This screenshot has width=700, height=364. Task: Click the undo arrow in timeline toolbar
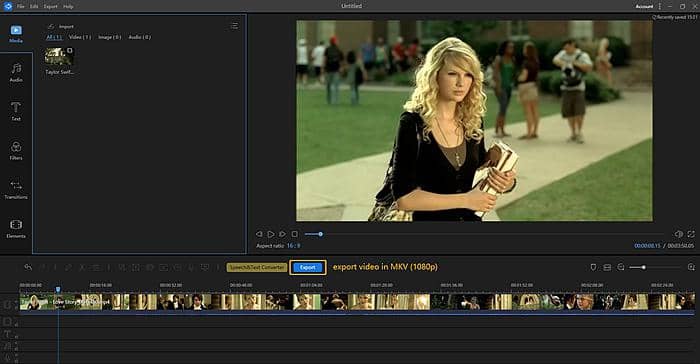28,267
